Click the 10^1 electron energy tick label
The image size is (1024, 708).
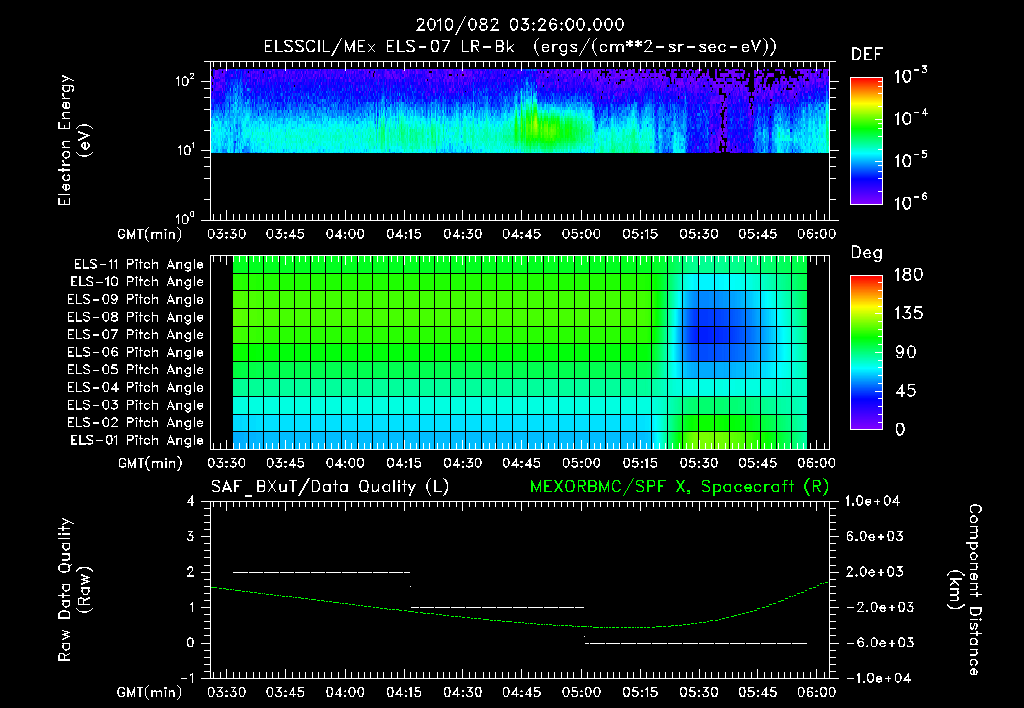[x=185, y=150]
